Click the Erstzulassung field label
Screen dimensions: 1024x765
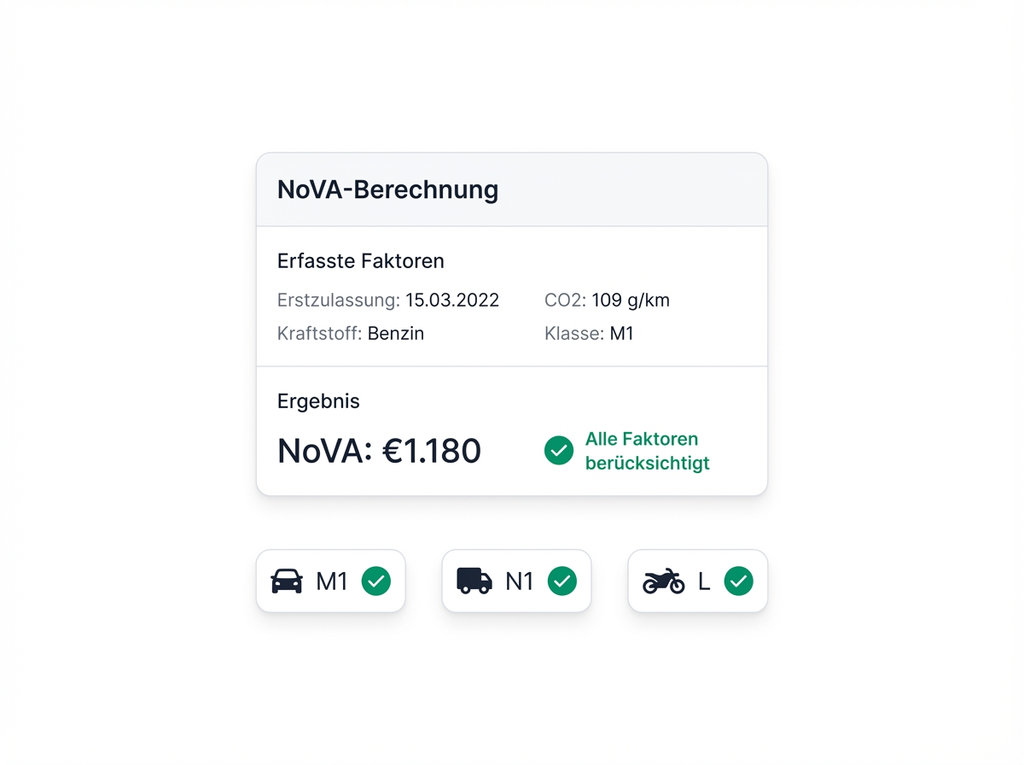pos(338,300)
